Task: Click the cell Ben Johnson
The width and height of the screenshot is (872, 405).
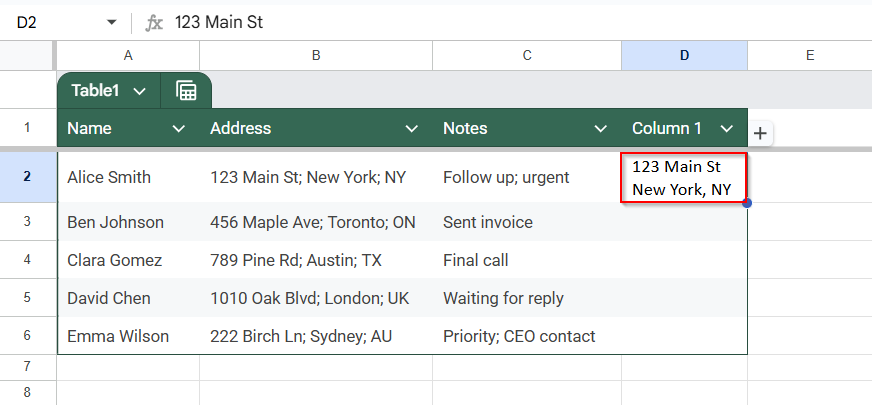Action: (x=128, y=222)
